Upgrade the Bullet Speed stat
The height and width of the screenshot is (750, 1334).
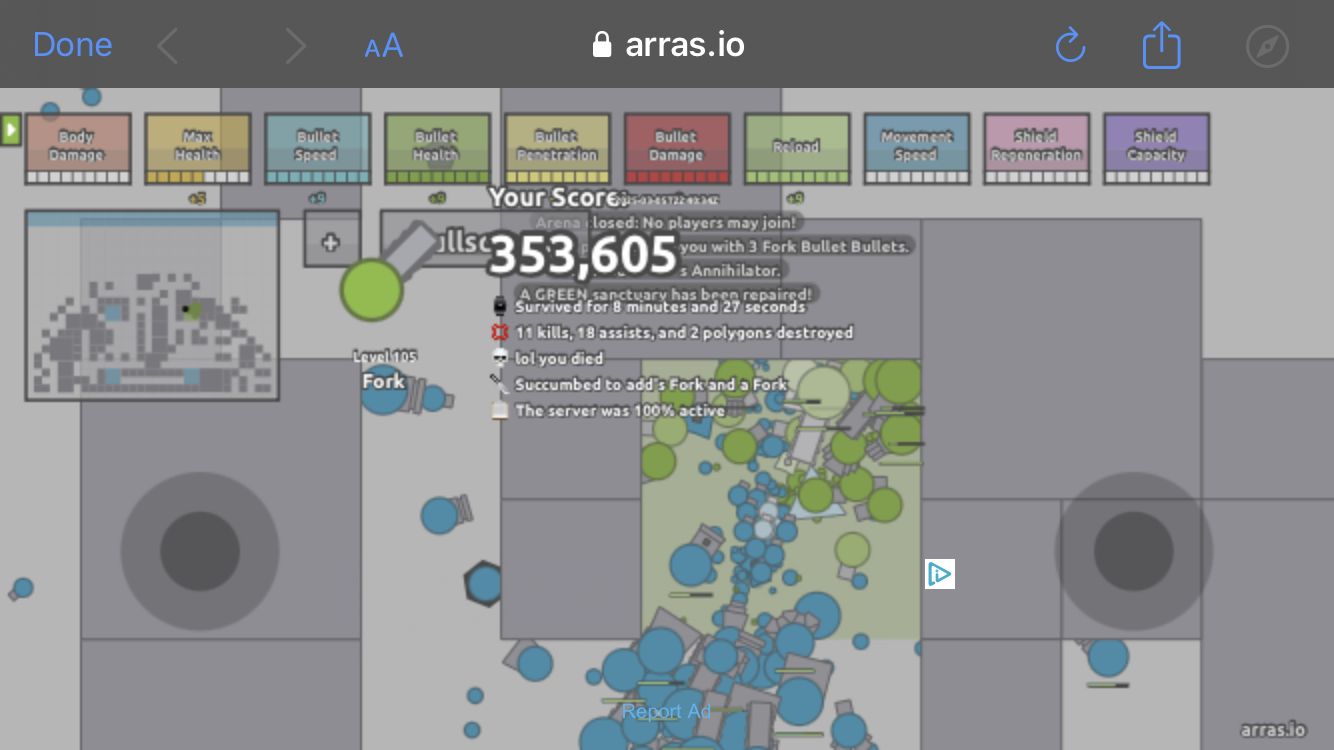coord(318,149)
